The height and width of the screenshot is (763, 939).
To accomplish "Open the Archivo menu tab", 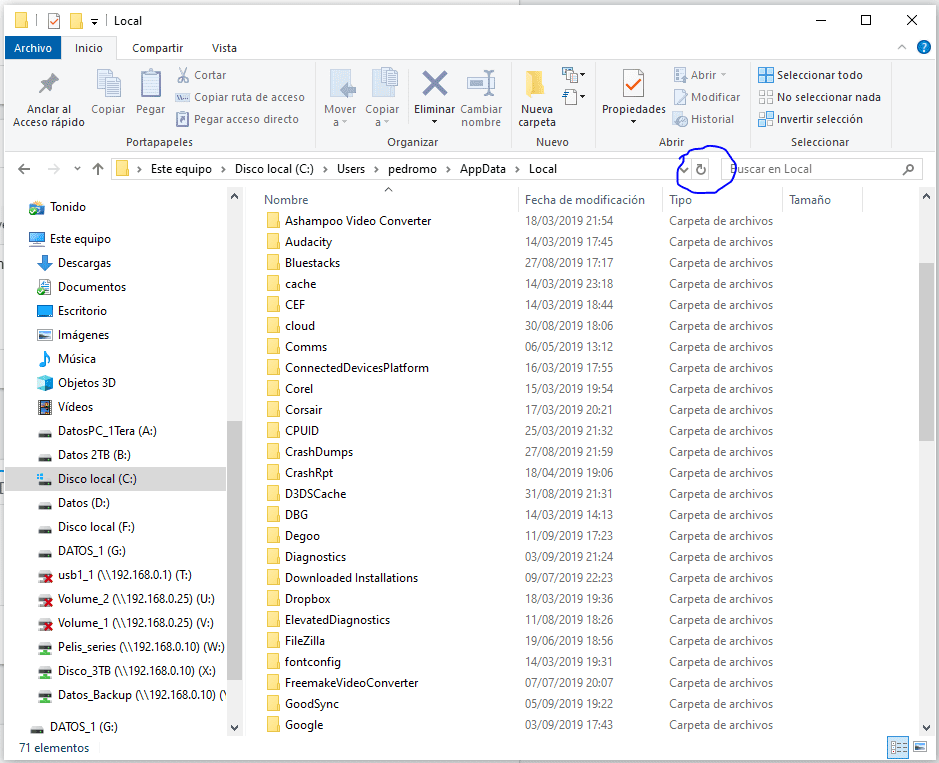I will point(33,48).
